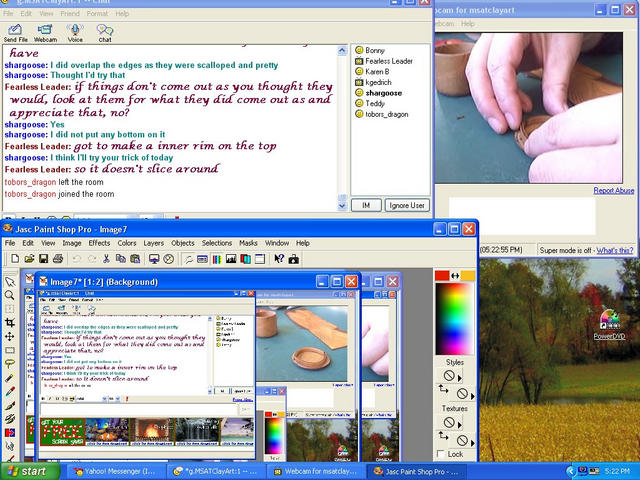Open the Selections menu
Screen dimensions: 640x480
point(217,243)
